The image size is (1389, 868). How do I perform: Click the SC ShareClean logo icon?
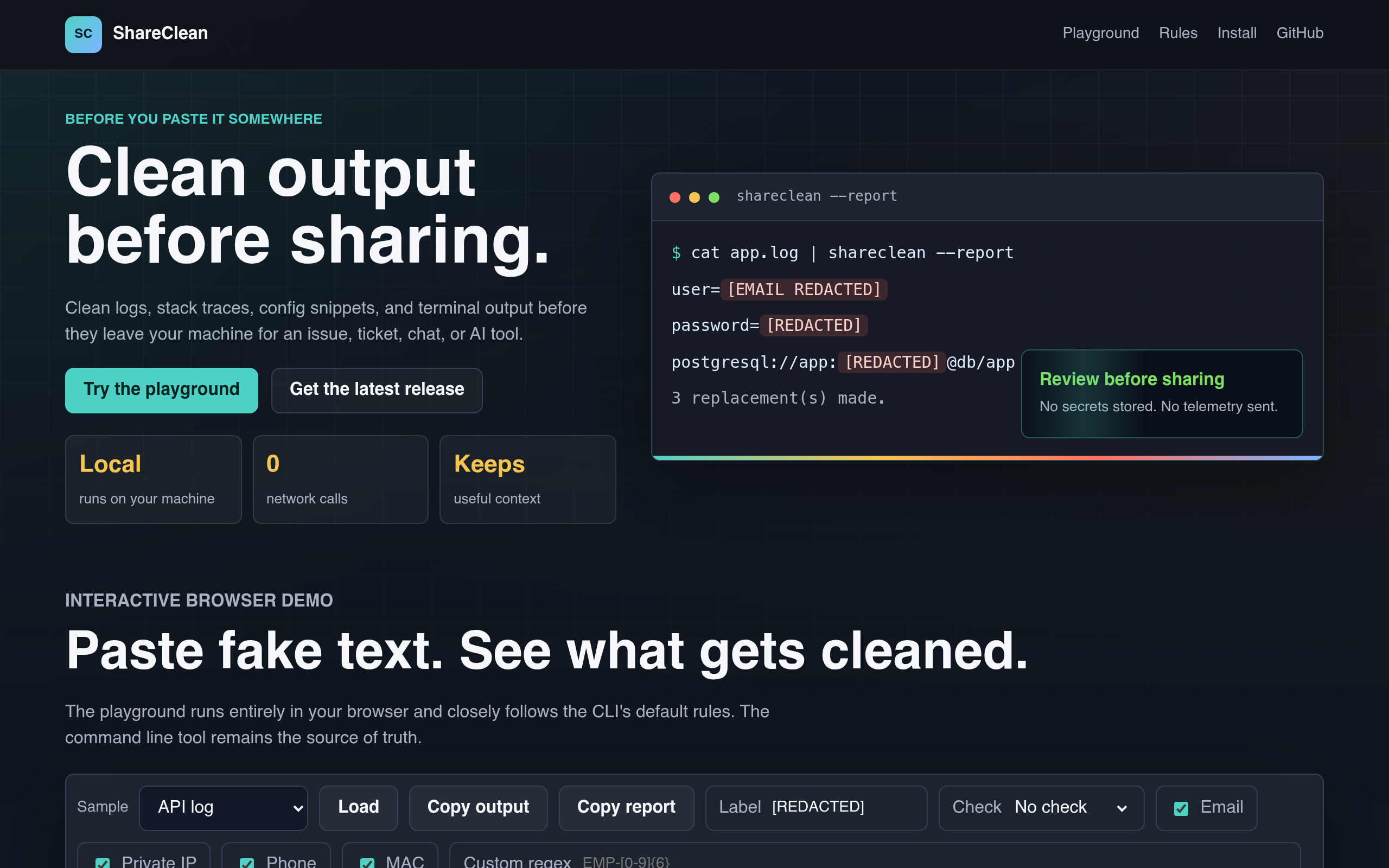[x=83, y=34]
